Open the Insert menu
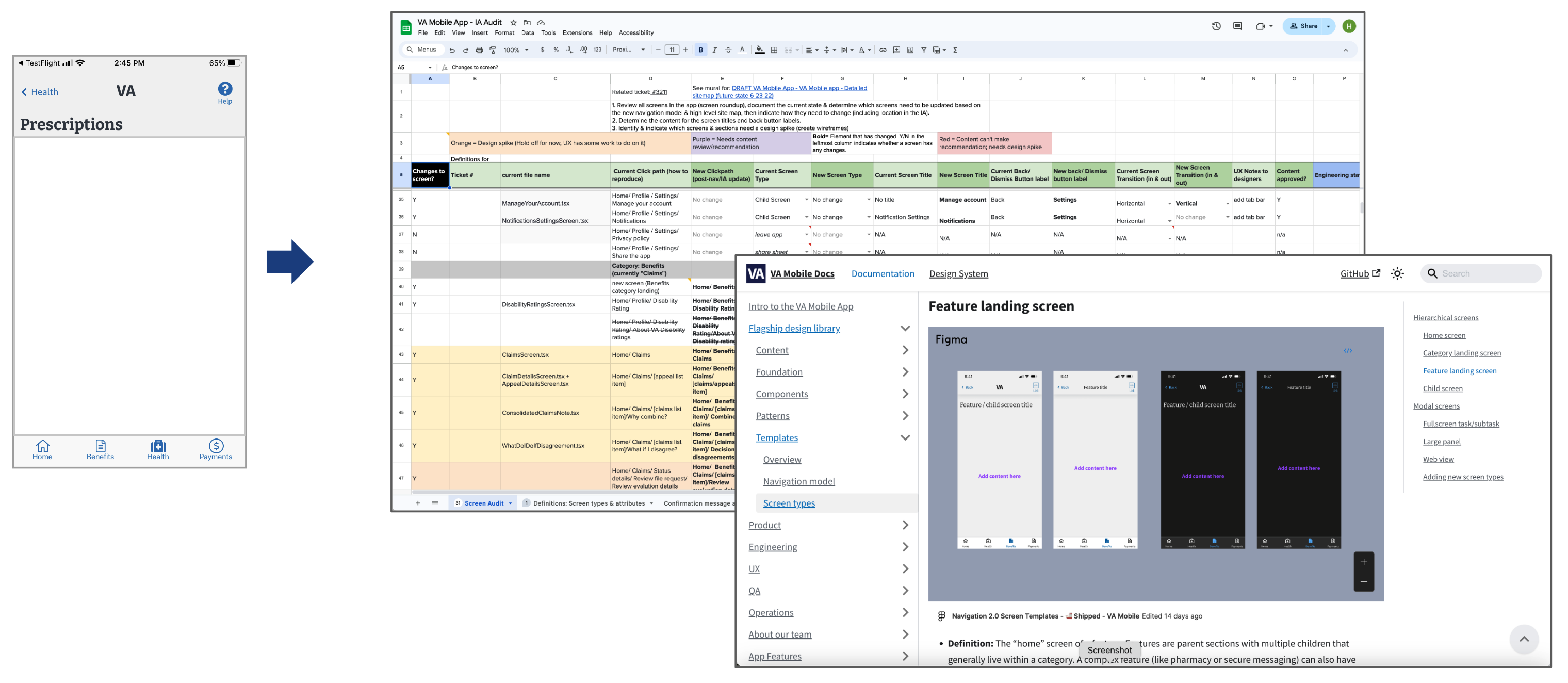The width and height of the screenshot is (1568, 683). pos(480,33)
